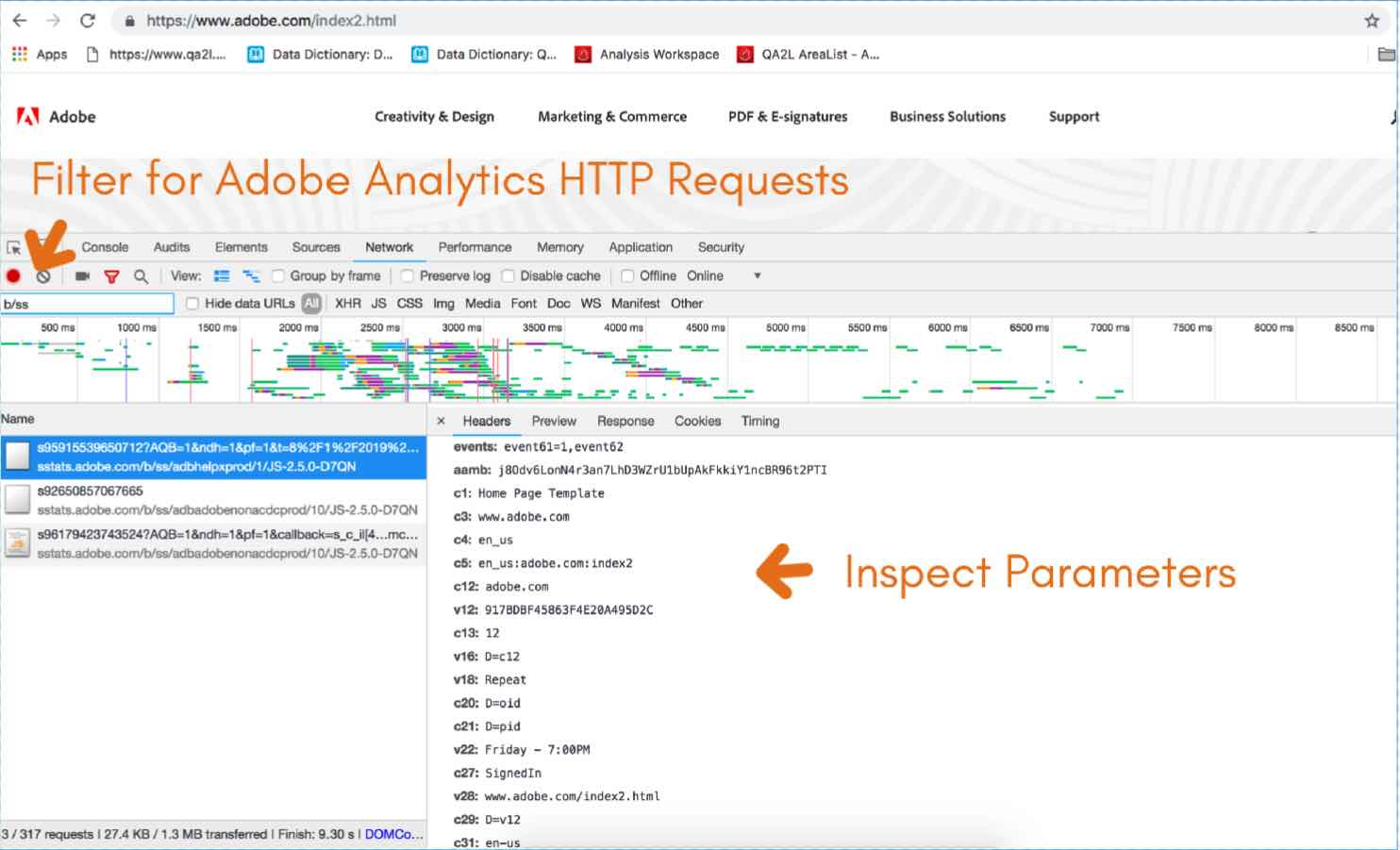Filter requests by Media type
The image size is (1400, 850).
click(x=483, y=304)
